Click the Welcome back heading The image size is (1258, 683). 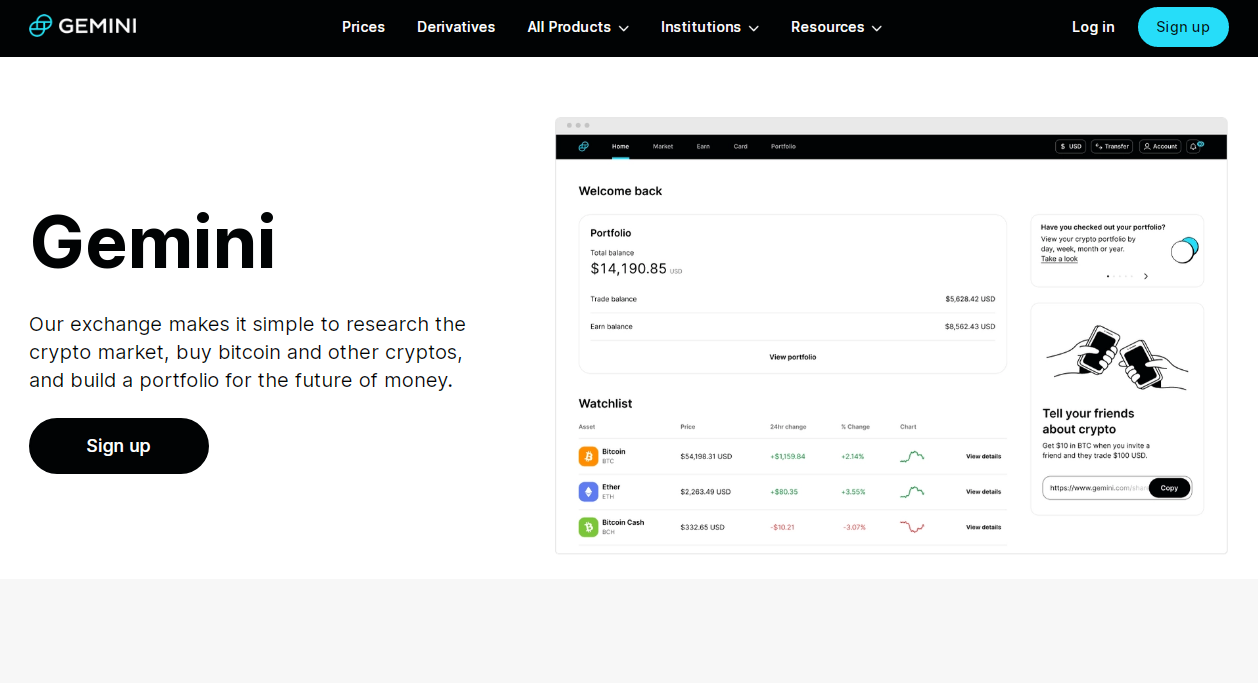click(620, 191)
